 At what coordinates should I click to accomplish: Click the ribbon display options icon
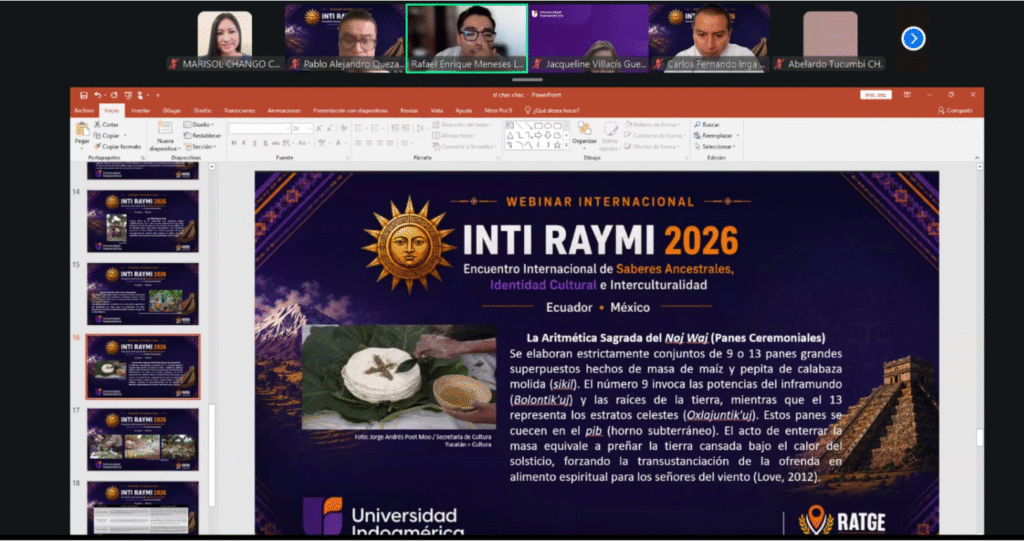pos(907,95)
